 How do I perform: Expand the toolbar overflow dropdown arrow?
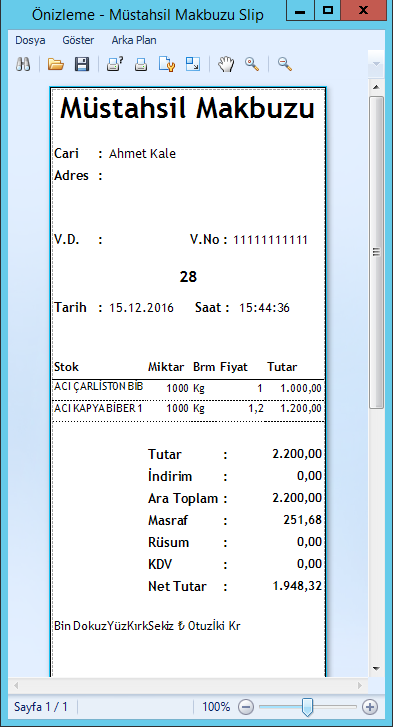click(376, 64)
